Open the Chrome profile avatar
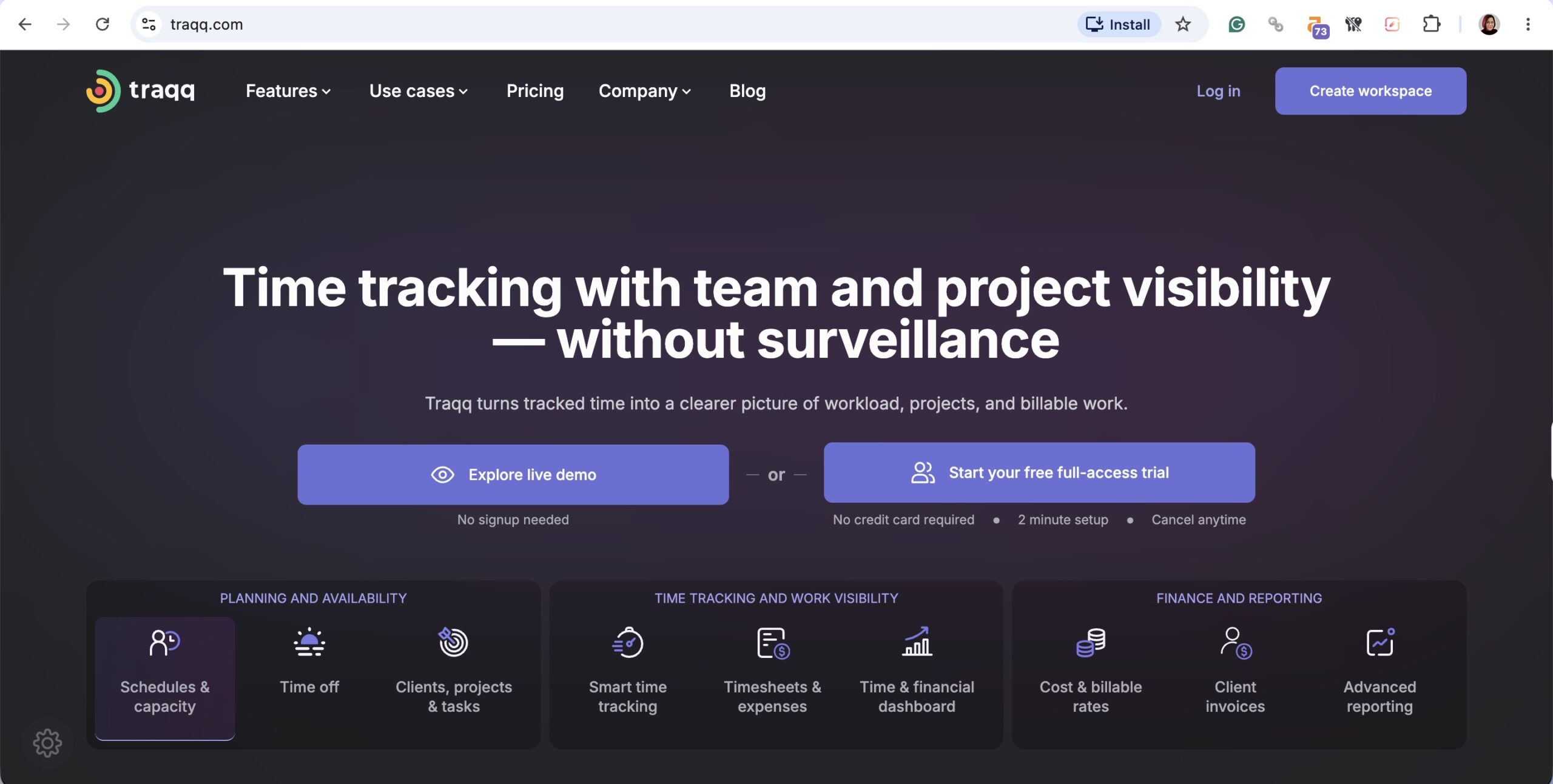The image size is (1553, 784). (1489, 24)
